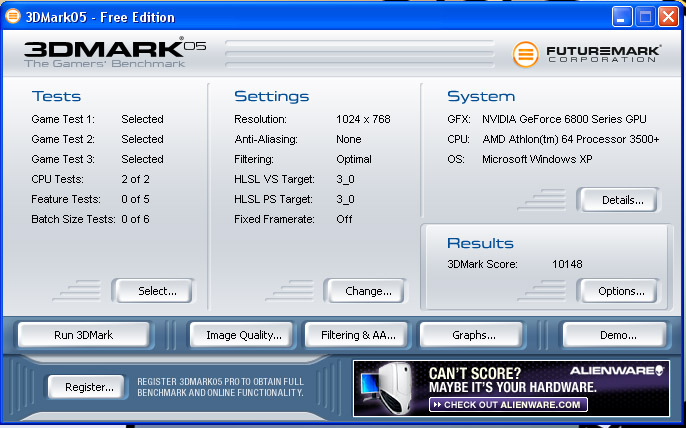Click the Feature Tests value 0 of 5
Viewport: 686px width, 428px height.
point(135,199)
